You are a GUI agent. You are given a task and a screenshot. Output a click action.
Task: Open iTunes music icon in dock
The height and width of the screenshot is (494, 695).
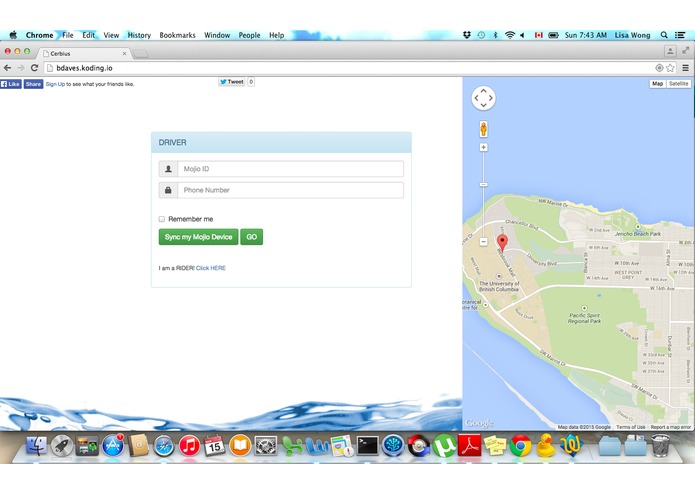click(x=189, y=445)
